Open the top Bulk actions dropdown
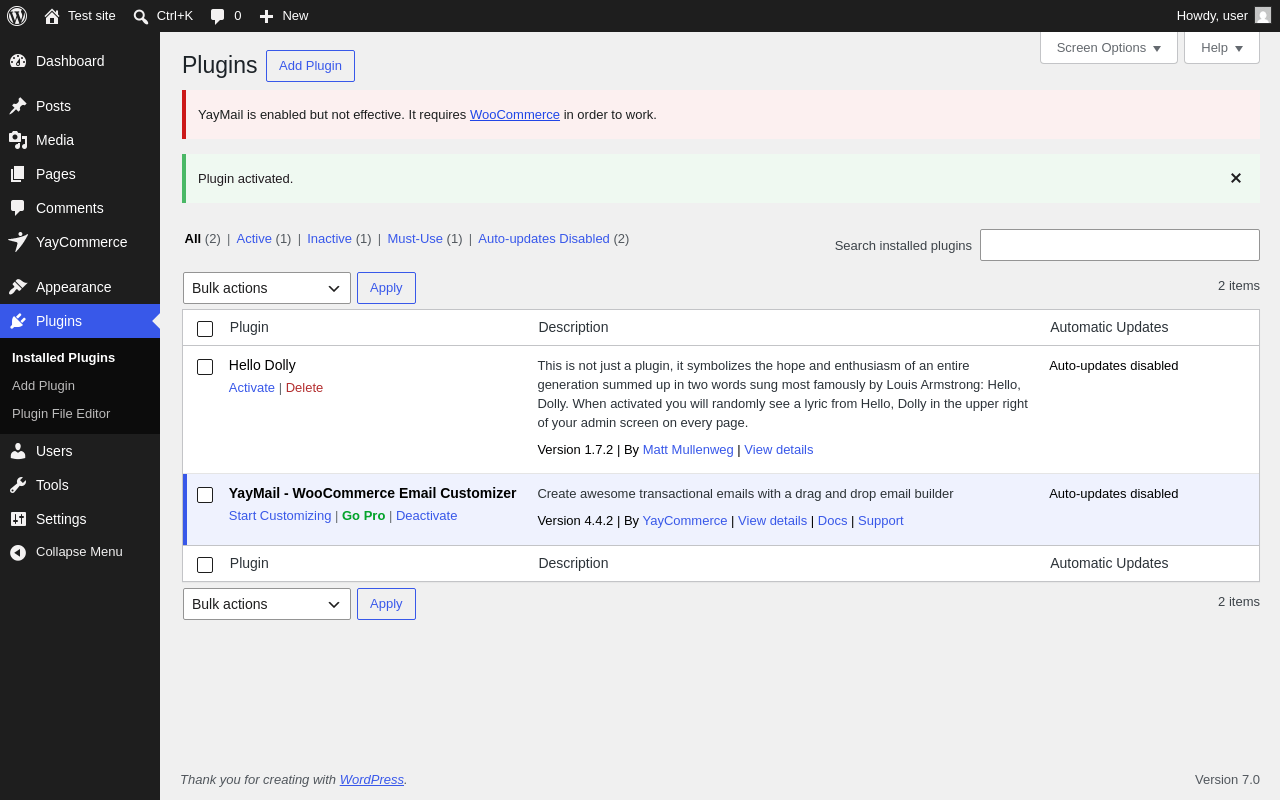The width and height of the screenshot is (1280, 800). coord(267,288)
